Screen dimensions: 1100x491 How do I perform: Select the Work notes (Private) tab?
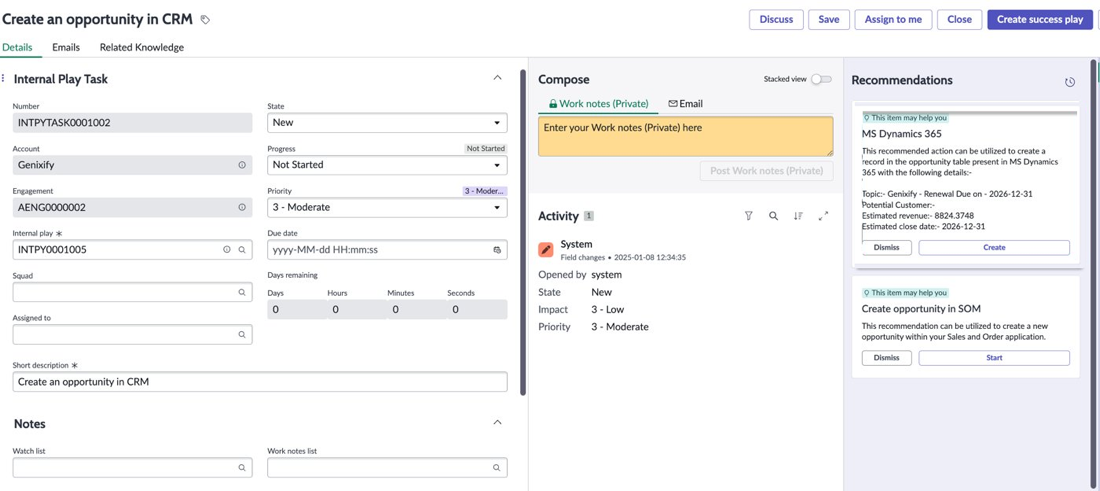click(x=598, y=104)
